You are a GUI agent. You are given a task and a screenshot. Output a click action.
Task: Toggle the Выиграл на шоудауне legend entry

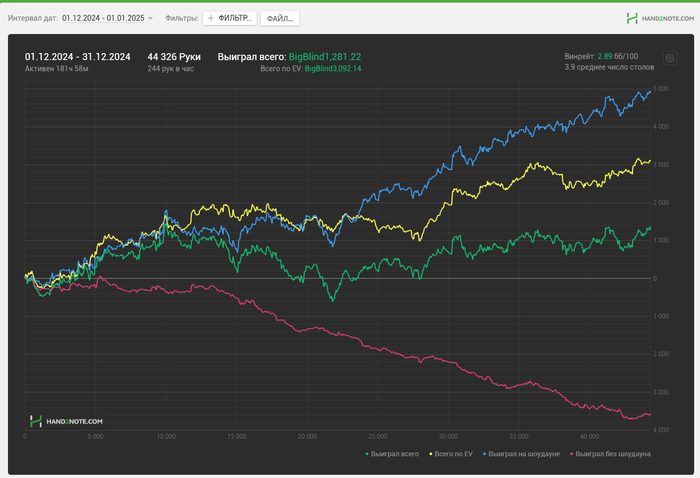pos(521,454)
